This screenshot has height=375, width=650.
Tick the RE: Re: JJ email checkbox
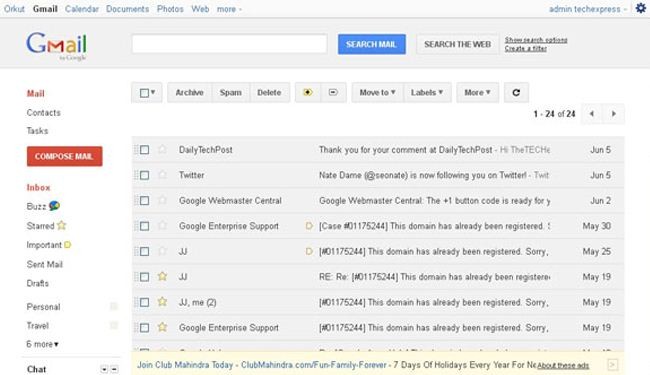click(144, 277)
